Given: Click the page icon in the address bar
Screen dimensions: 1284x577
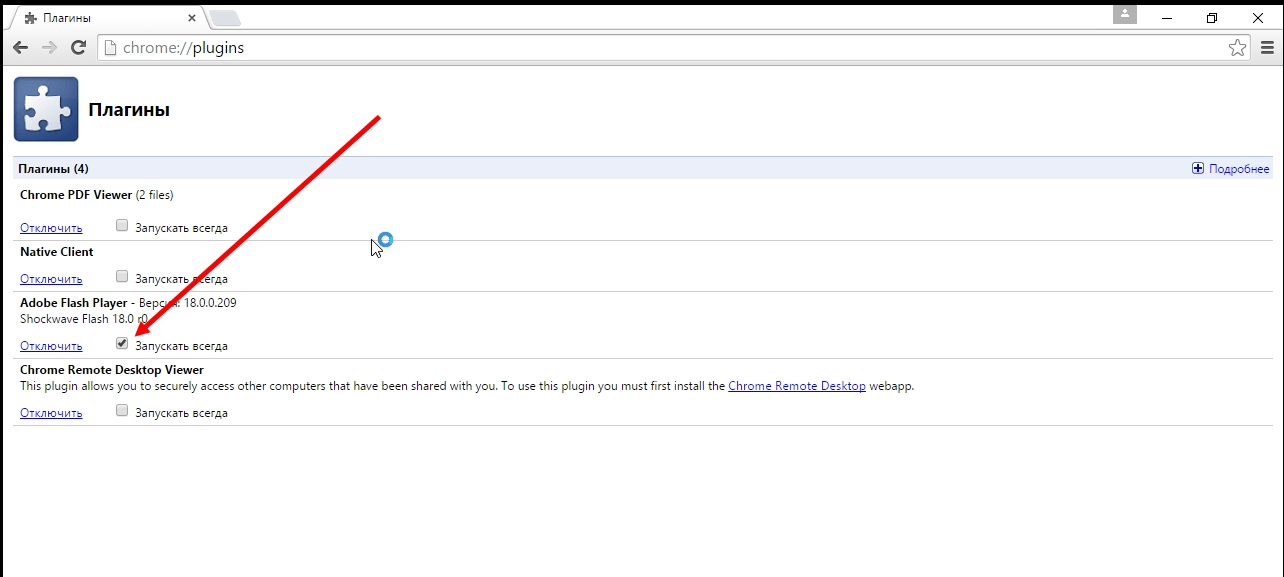Looking at the screenshot, I should 110,47.
